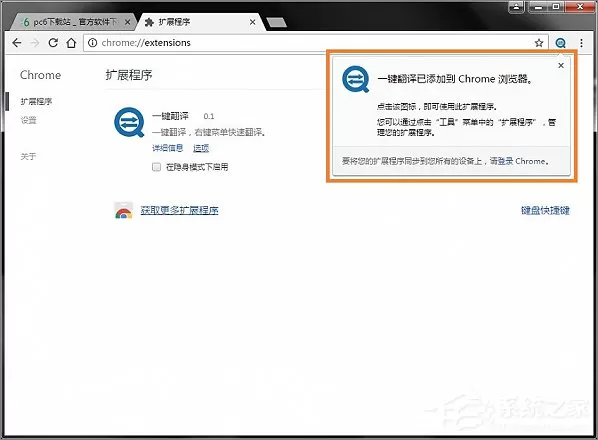The width and height of the screenshot is (598, 440).
Task: Maximize the Chrome window
Action: click(x=556, y=6)
